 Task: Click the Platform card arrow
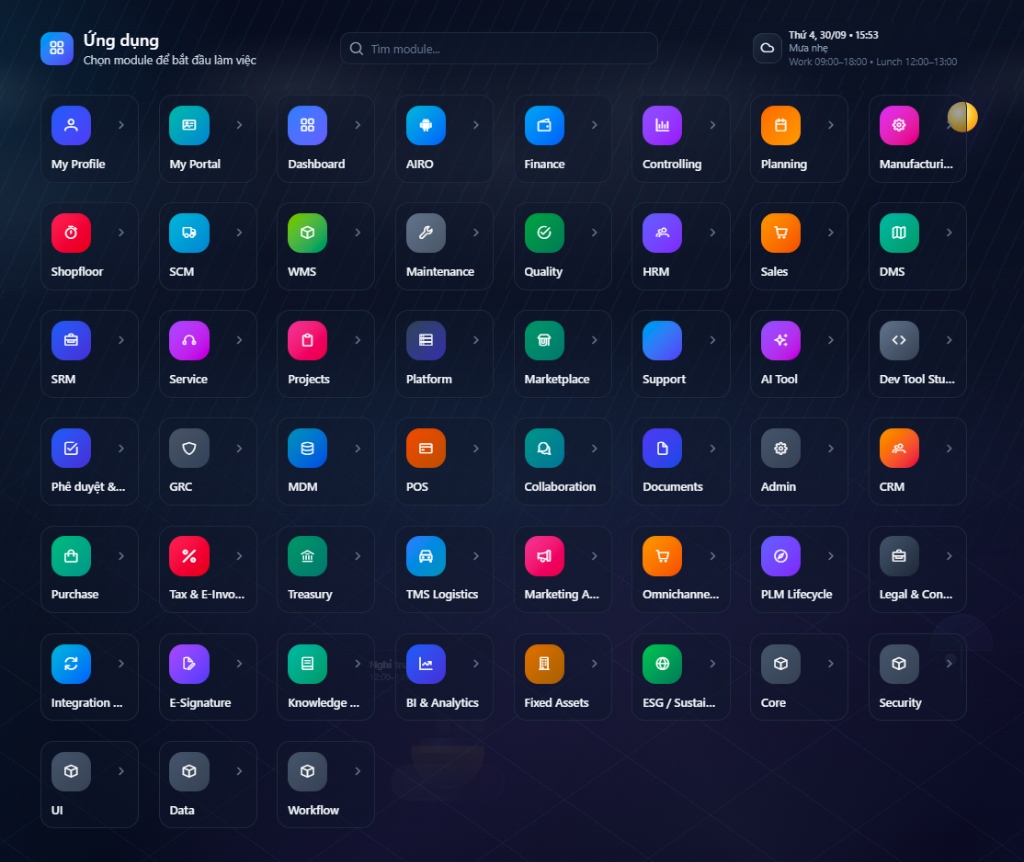476,340
